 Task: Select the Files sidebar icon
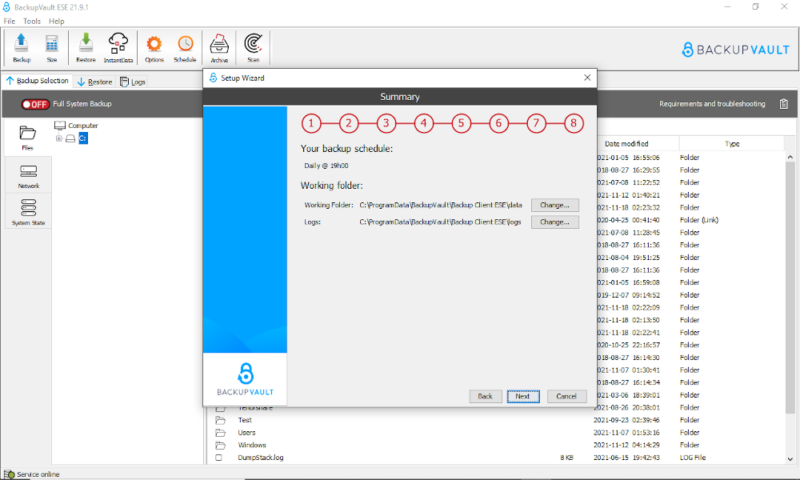[28, 137]
